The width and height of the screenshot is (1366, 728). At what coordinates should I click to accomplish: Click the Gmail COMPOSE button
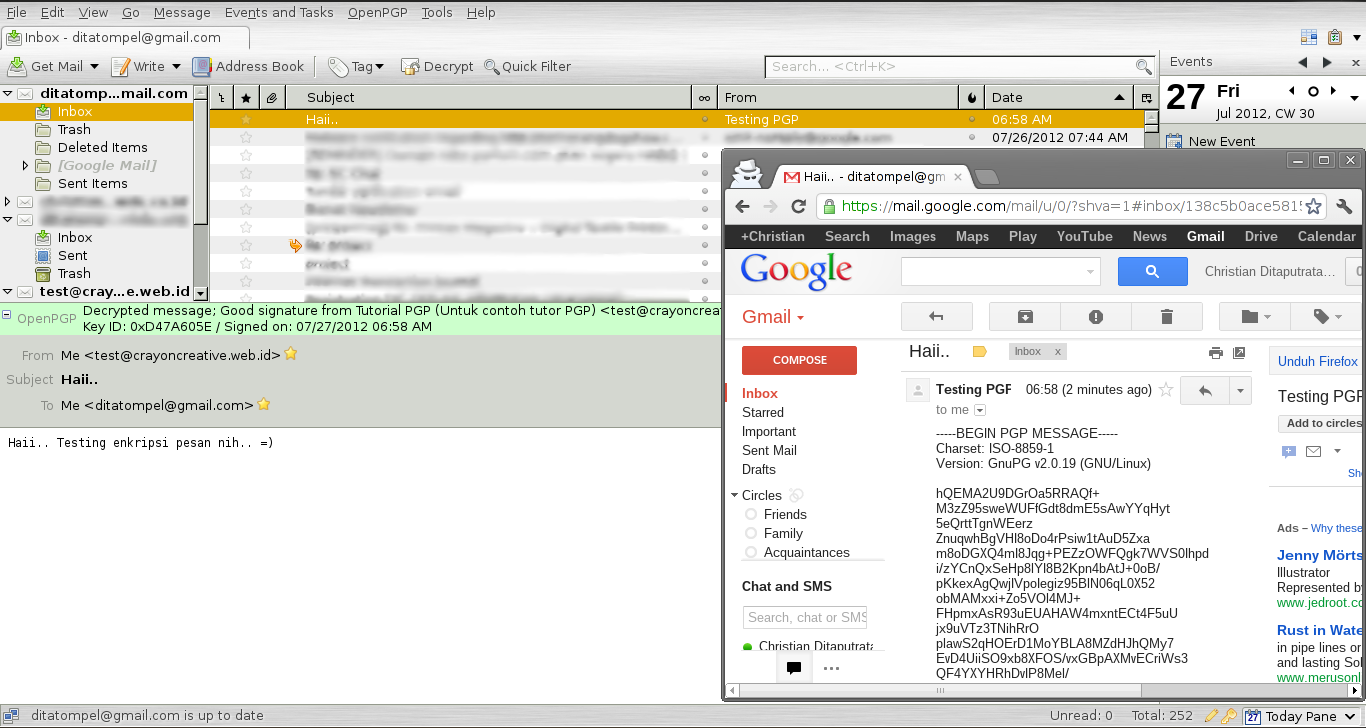[799, 360]
